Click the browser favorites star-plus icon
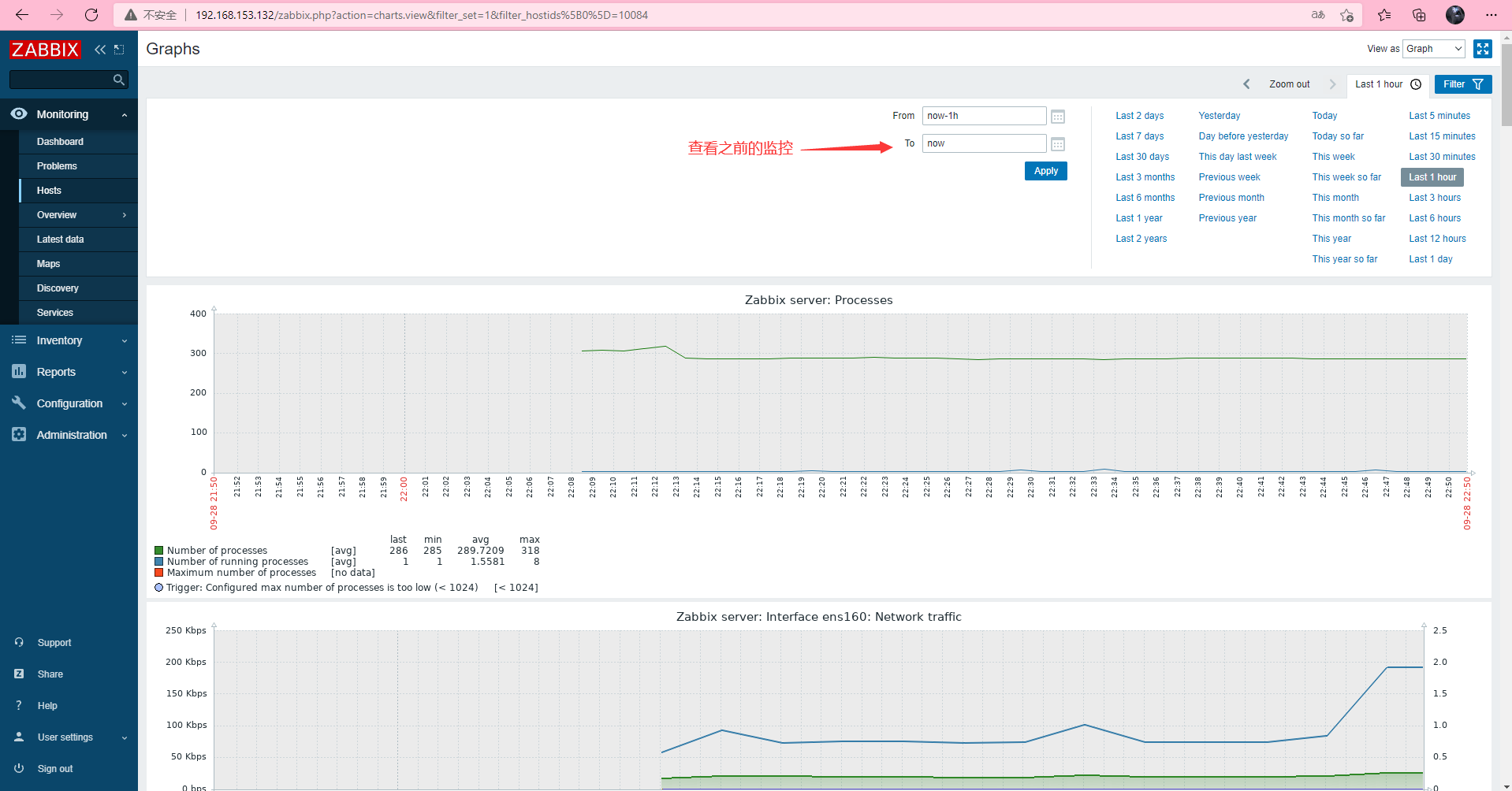Screen dimensions: 1512x791 tap(1347, 15)
